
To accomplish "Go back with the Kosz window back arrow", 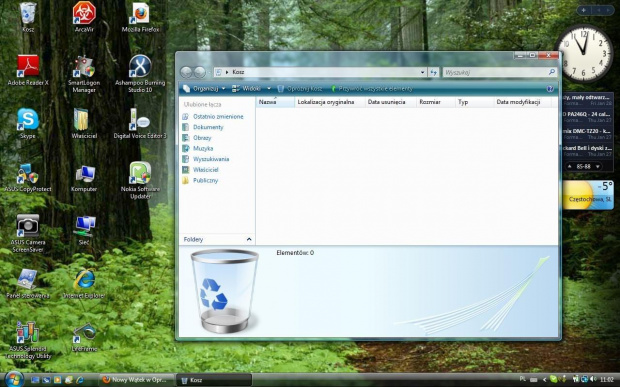I will [186, 72].
